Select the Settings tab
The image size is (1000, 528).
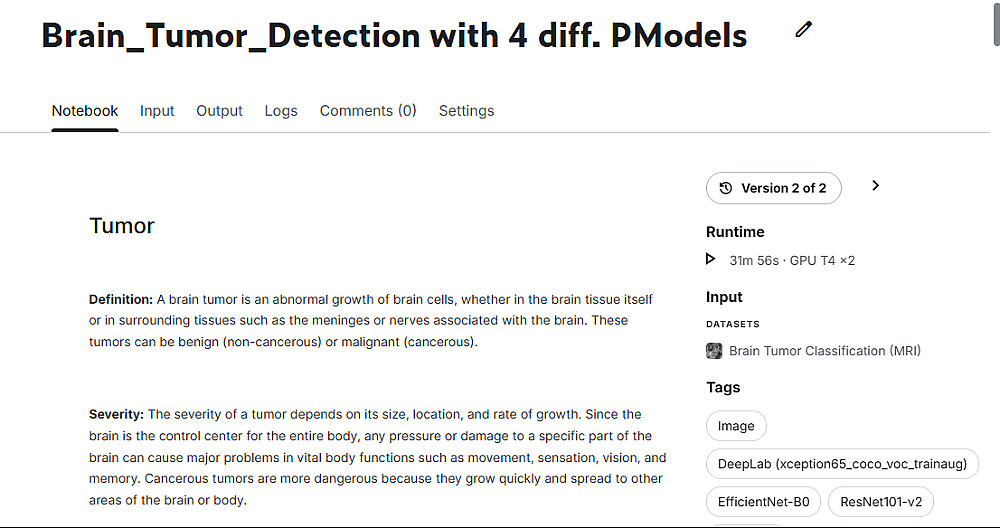(x=466, y=111)
